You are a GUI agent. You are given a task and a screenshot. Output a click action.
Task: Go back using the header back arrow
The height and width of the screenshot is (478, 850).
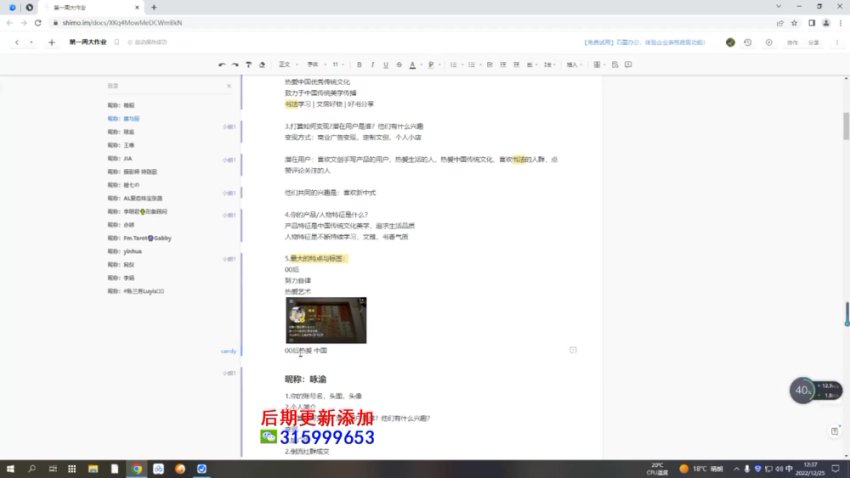click(16, 42)
